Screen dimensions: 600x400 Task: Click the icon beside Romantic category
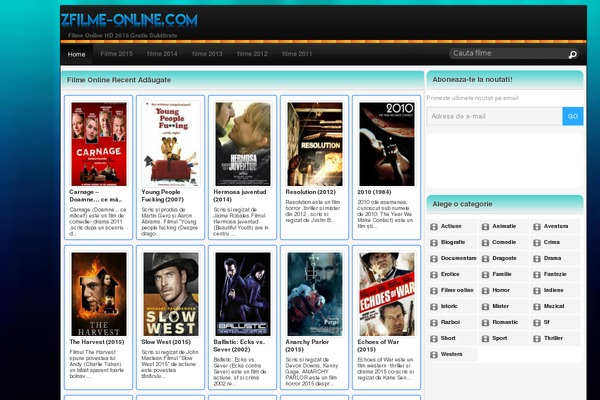[485, 323]
